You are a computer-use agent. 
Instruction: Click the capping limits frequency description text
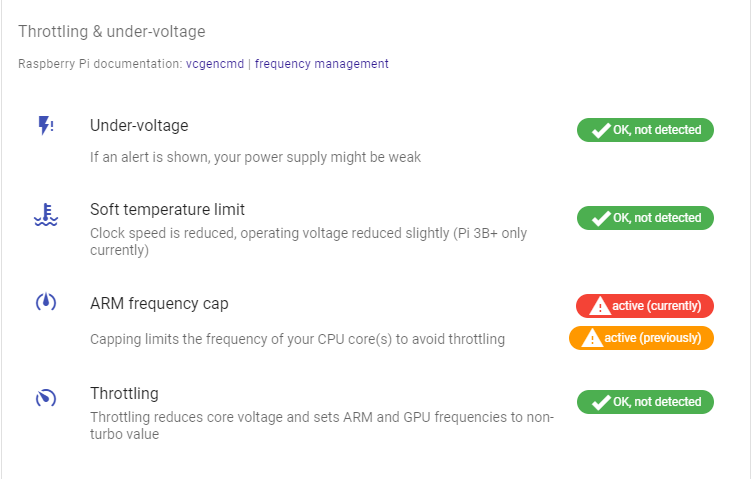297,339
